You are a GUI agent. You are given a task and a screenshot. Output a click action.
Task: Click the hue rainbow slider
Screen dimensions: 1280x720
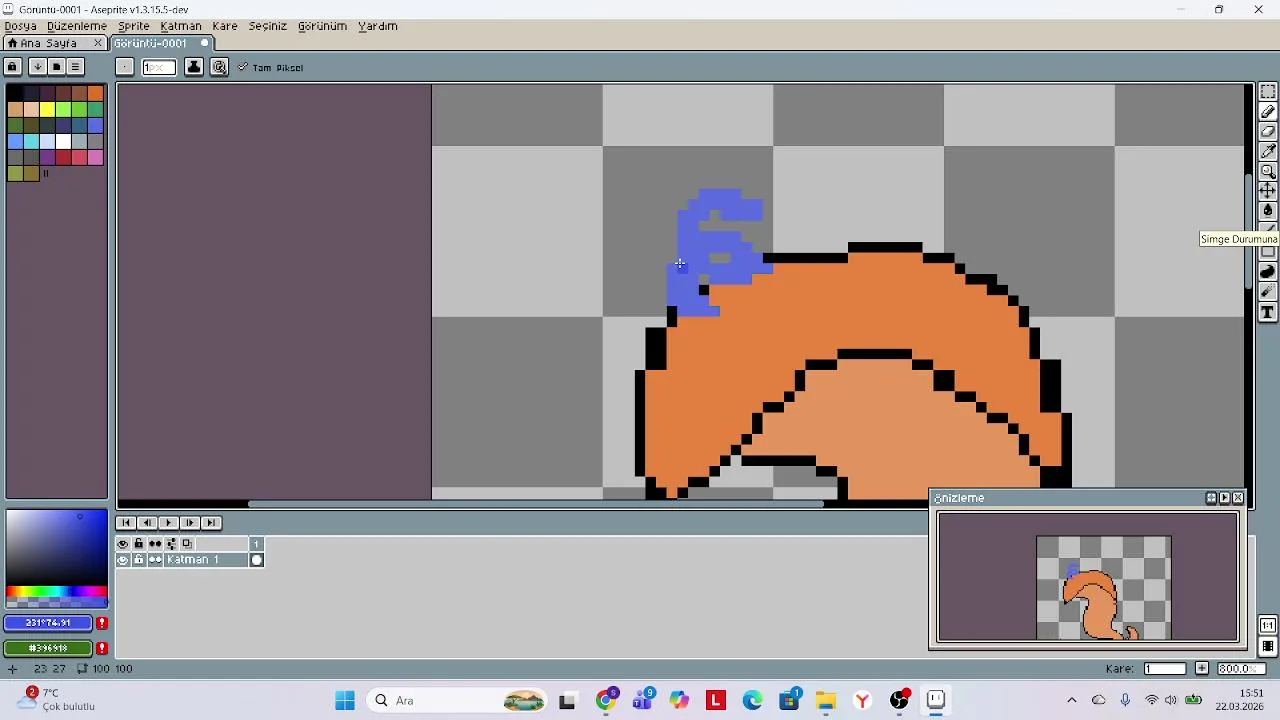click(x=56, y=593)
